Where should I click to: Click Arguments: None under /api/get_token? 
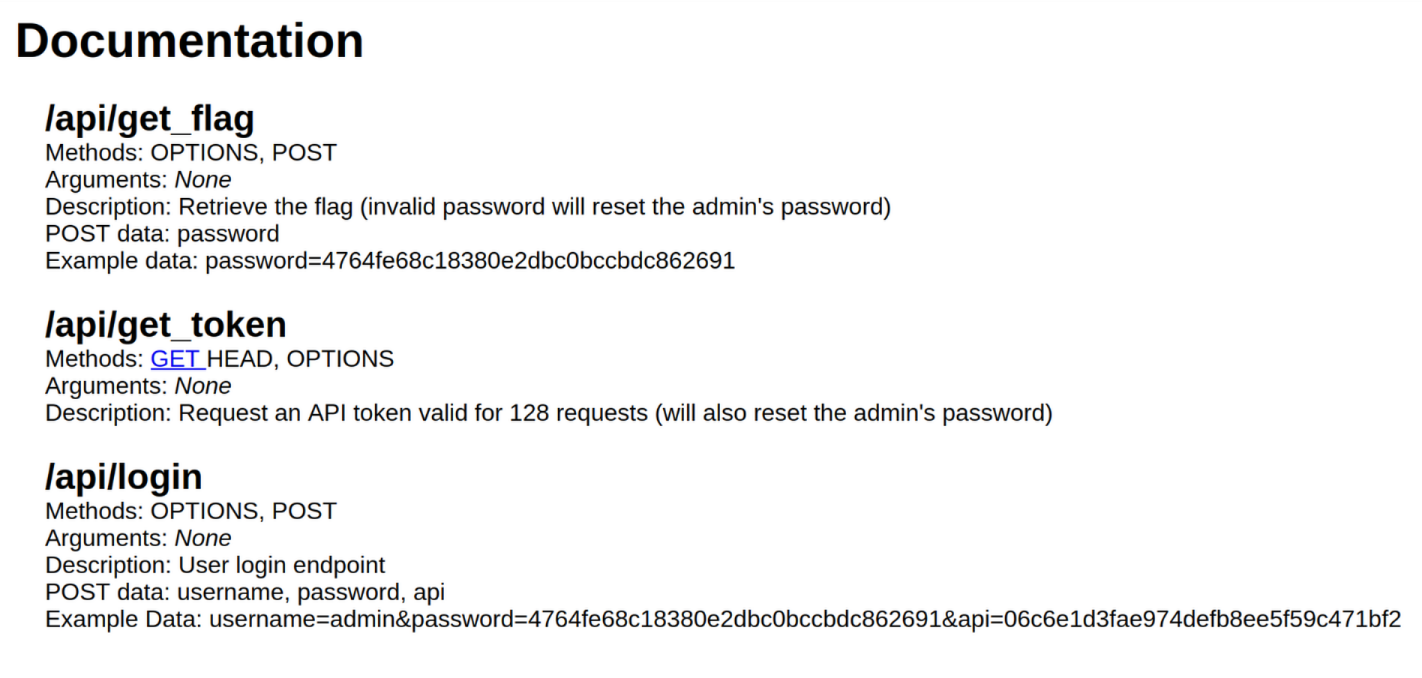[138, 386]
